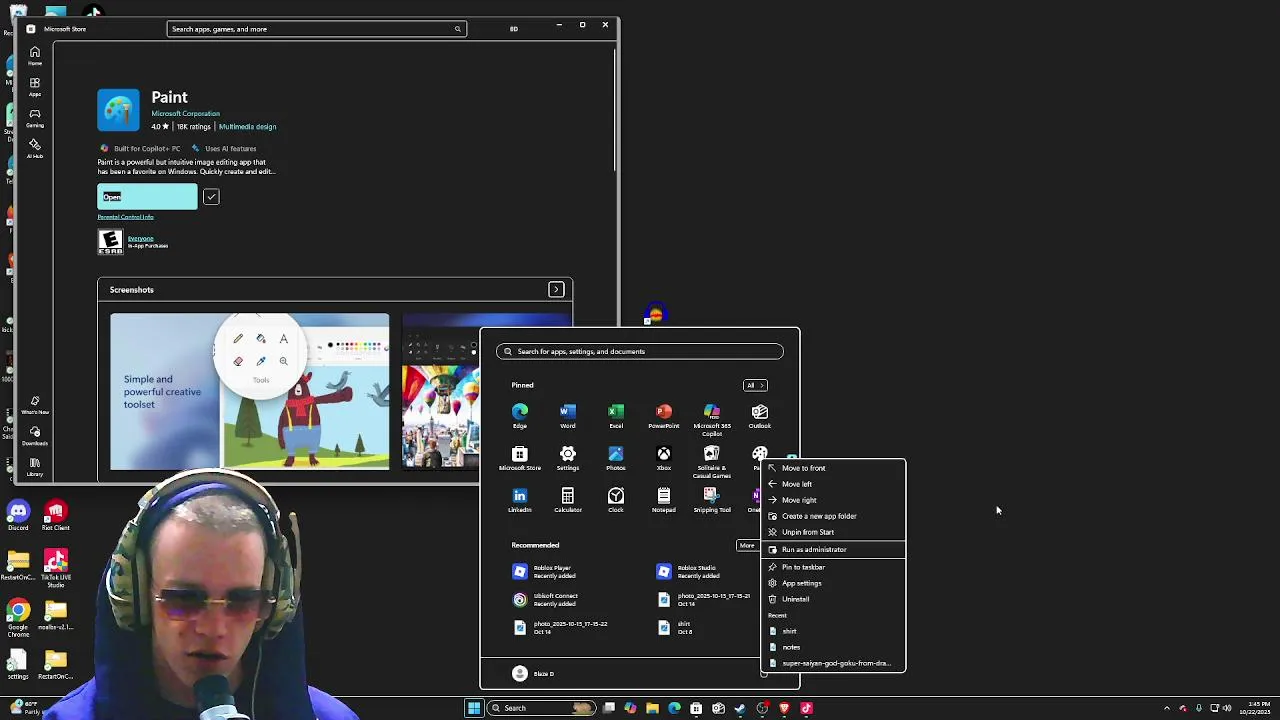
Task: Select Create a new app folder
Action: click(833, 516)
